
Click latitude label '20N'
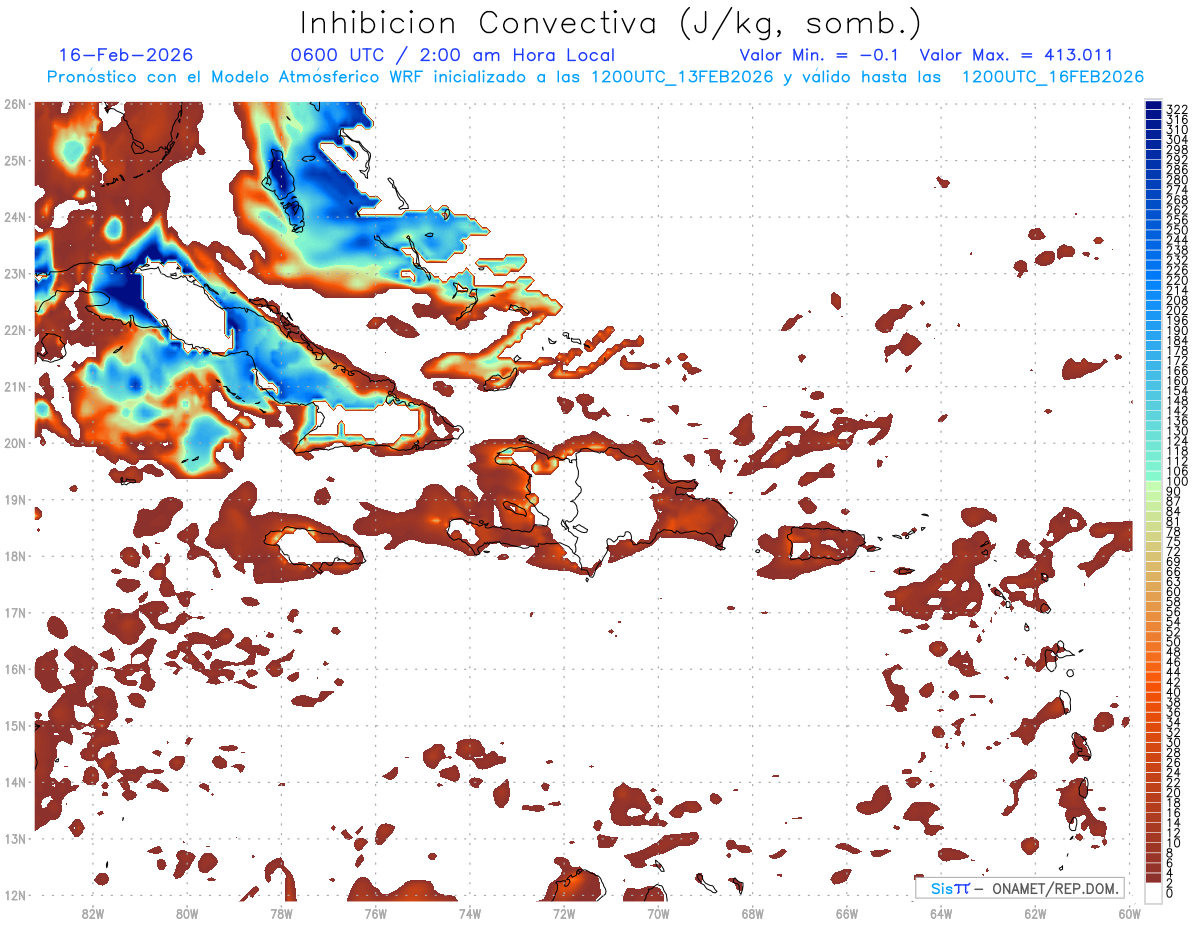pos(15,443)
